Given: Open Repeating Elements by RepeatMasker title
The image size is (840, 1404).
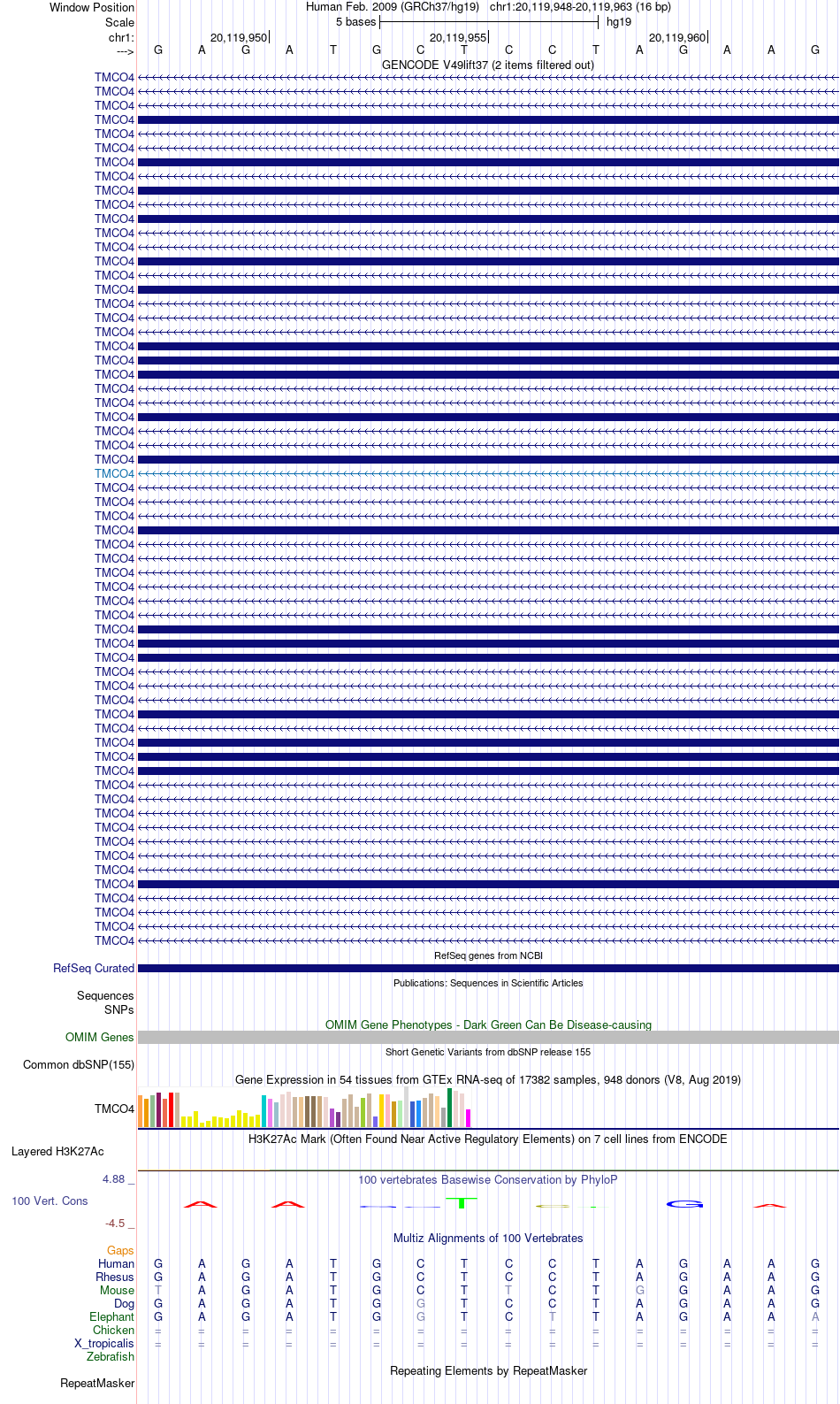Looking at the screenshot, I should coord(488,1370).
